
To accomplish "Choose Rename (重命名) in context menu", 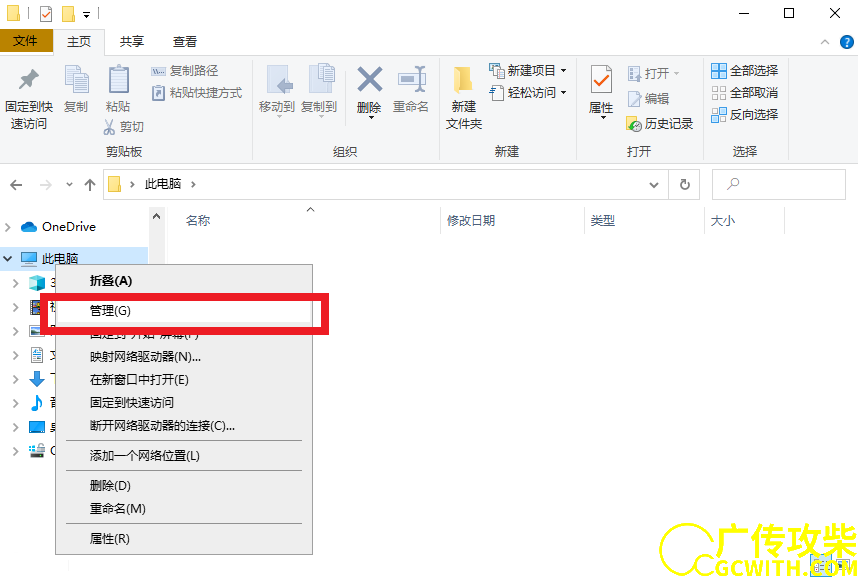I will click(x=184, y=509).
